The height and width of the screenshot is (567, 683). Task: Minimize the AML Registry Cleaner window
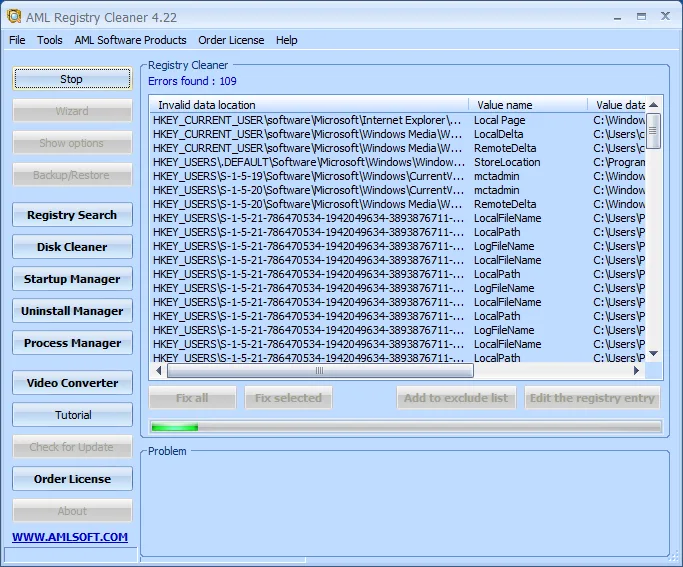coord(617,17)
